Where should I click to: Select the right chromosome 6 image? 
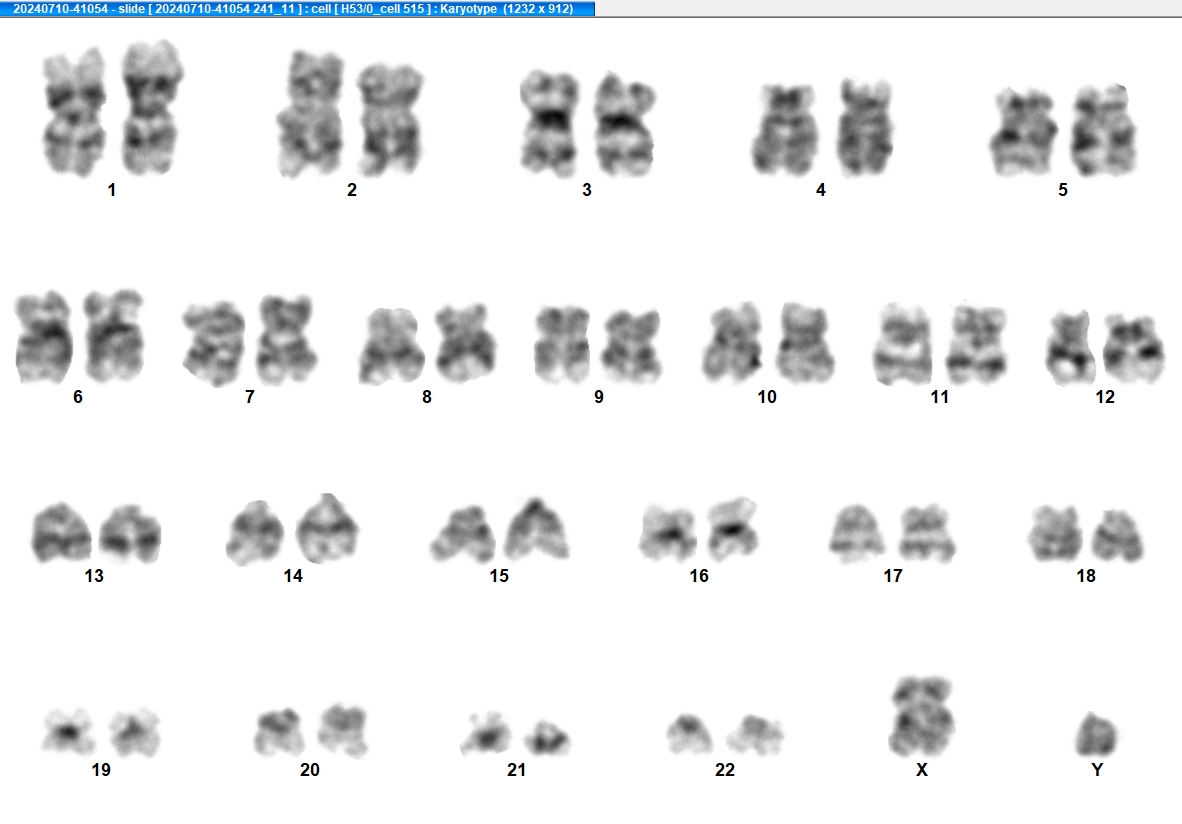pos(114,335)
